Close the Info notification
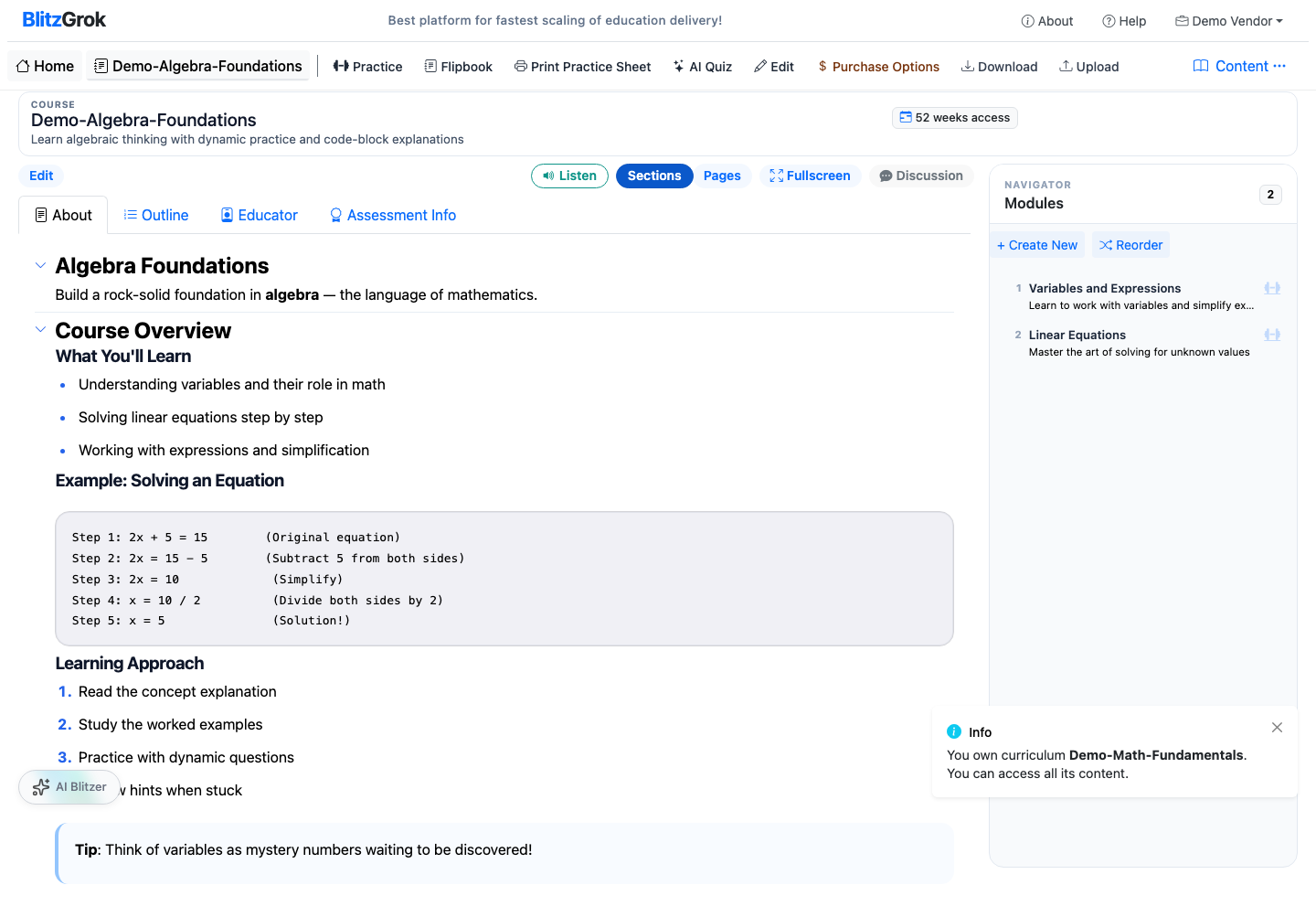 (x=1277, y=728)
